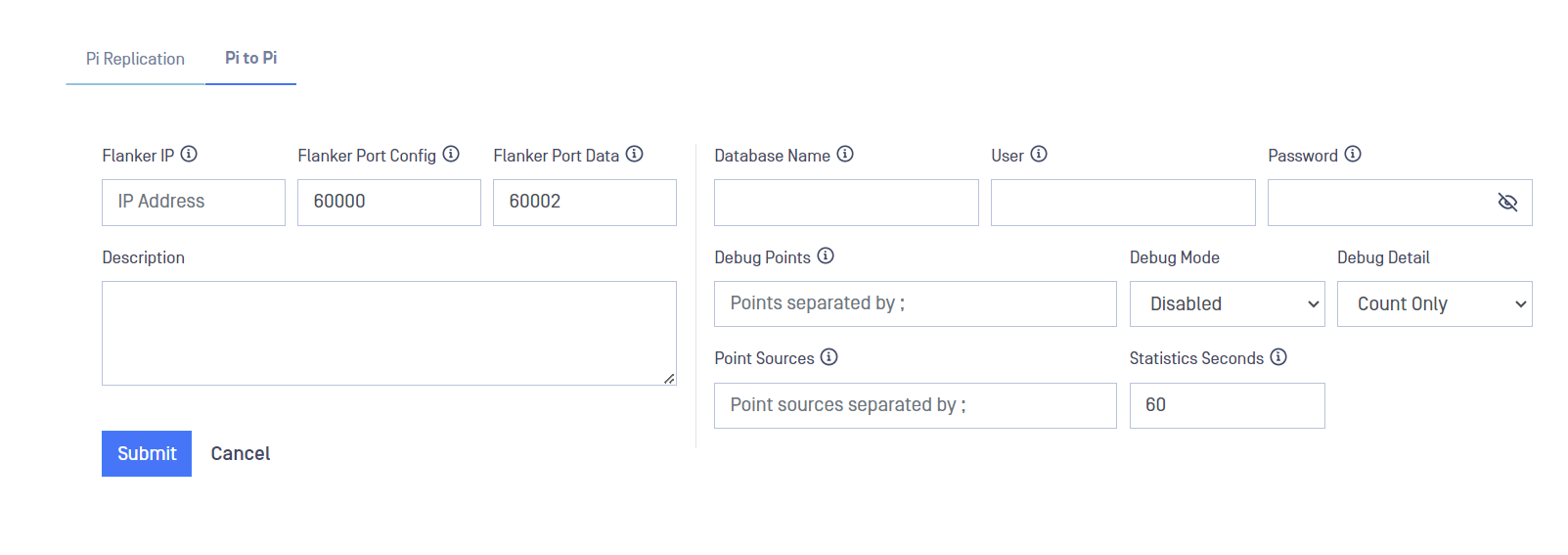Click the Submit button
The height and width of the screenshot is (555, 1568).
[x=147, y=453]
